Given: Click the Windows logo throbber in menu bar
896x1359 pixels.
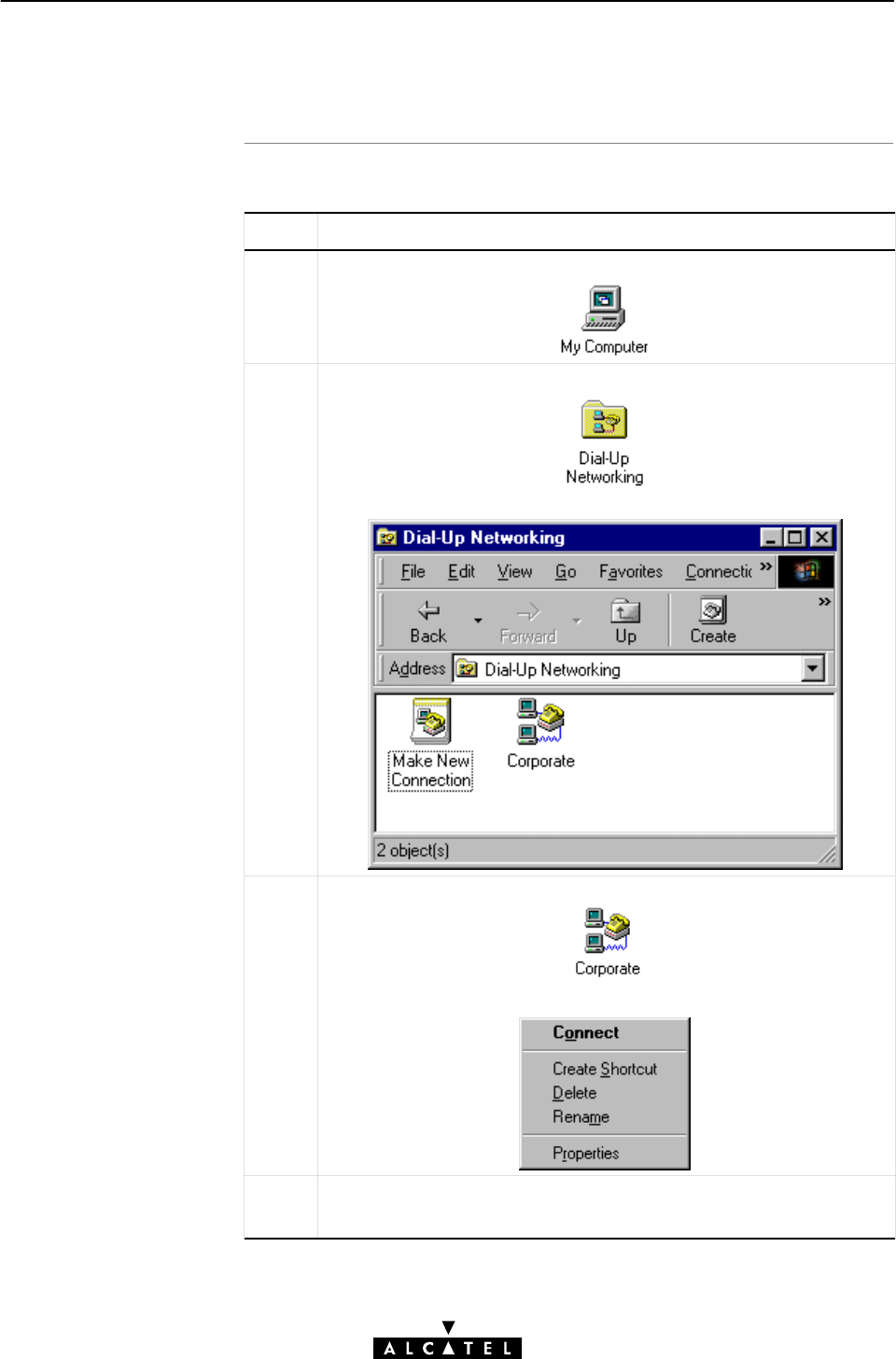Looking at the screenshot, I should click(x=805, y=570).
